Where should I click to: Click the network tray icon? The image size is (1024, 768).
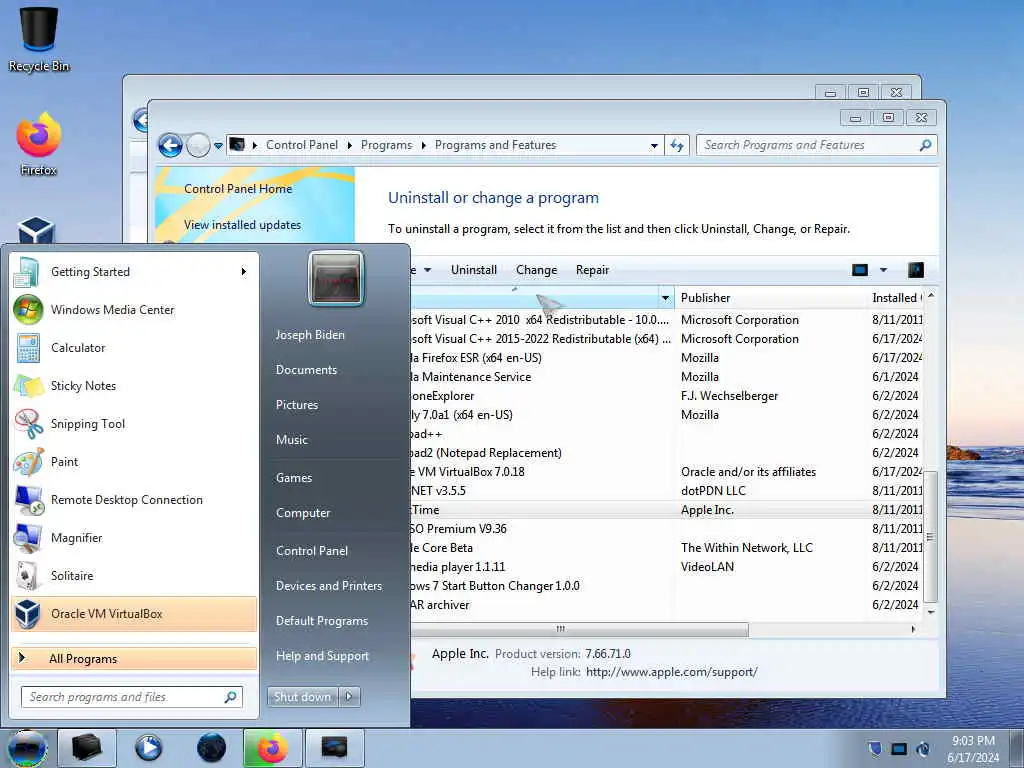coord(899,748)
